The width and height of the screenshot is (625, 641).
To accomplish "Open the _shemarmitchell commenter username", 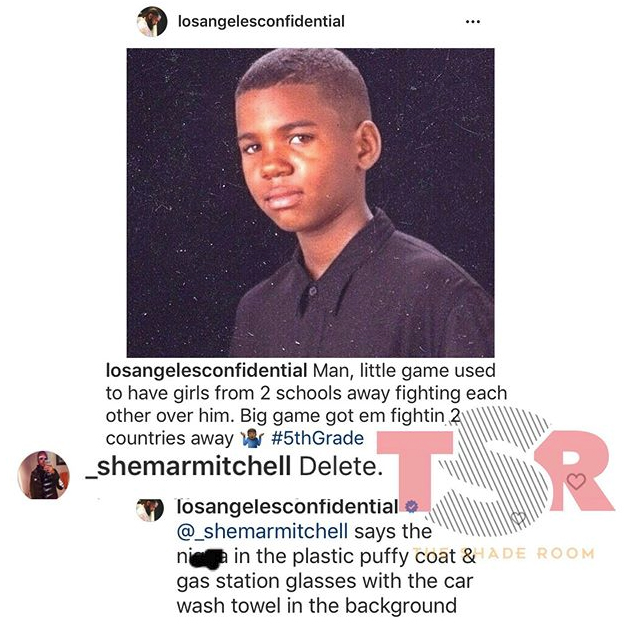I will tap(188, 466).
